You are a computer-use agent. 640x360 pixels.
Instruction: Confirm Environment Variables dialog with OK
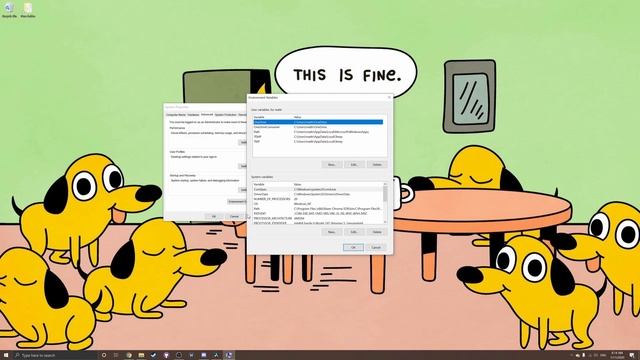[x=353, y=247]
